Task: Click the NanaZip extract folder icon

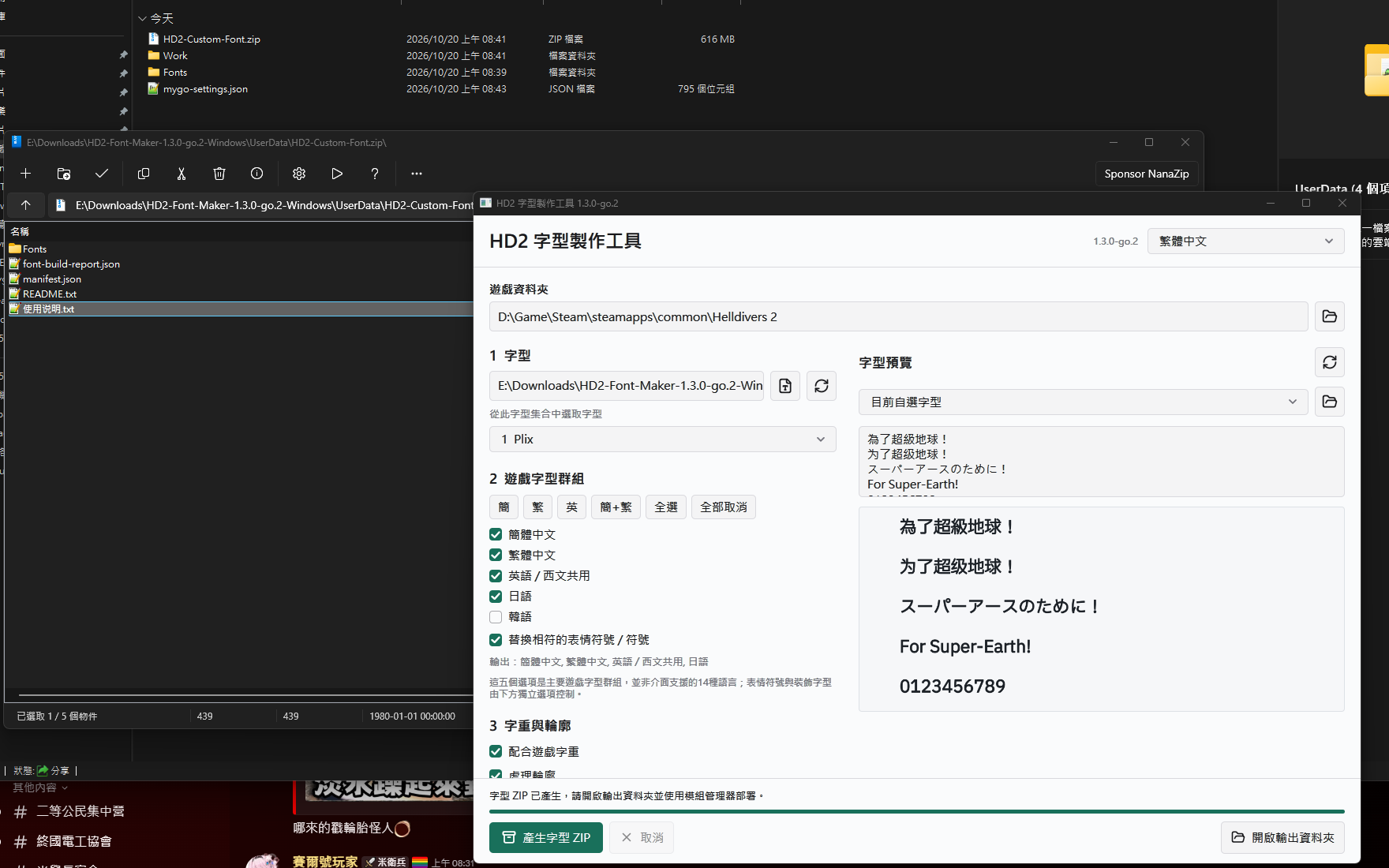Action: pyautogui.click(x=64, y=174)
